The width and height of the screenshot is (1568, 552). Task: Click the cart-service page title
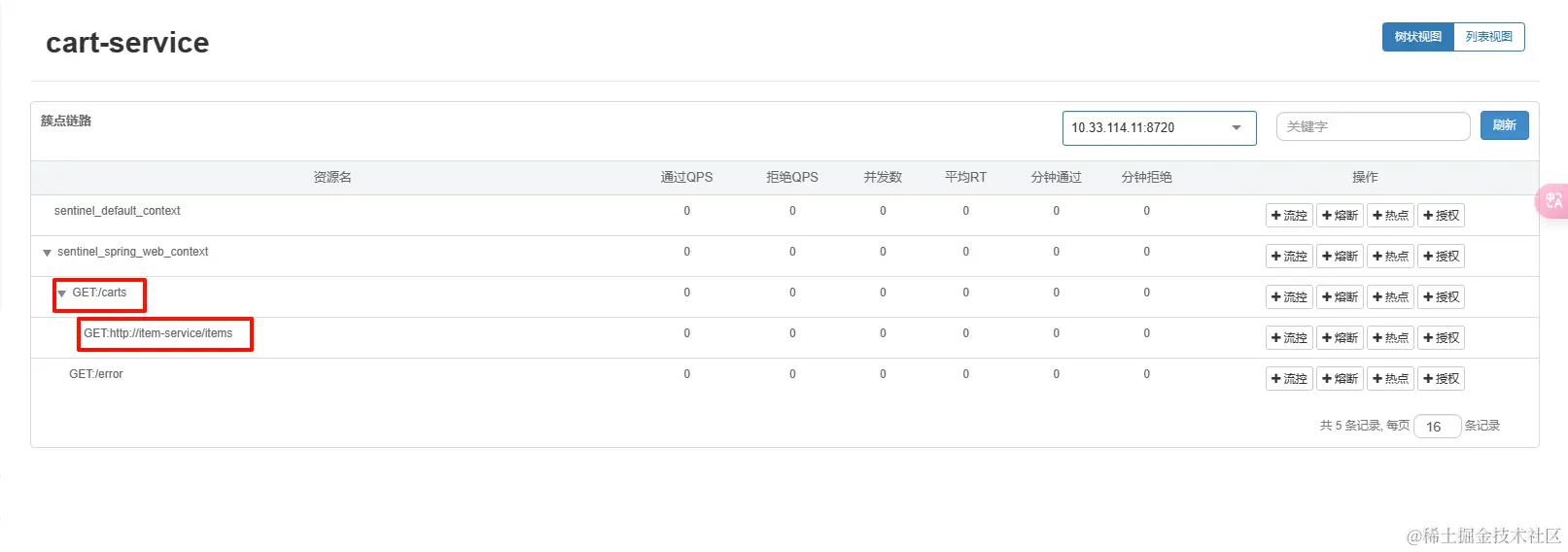tap(127, 43)
